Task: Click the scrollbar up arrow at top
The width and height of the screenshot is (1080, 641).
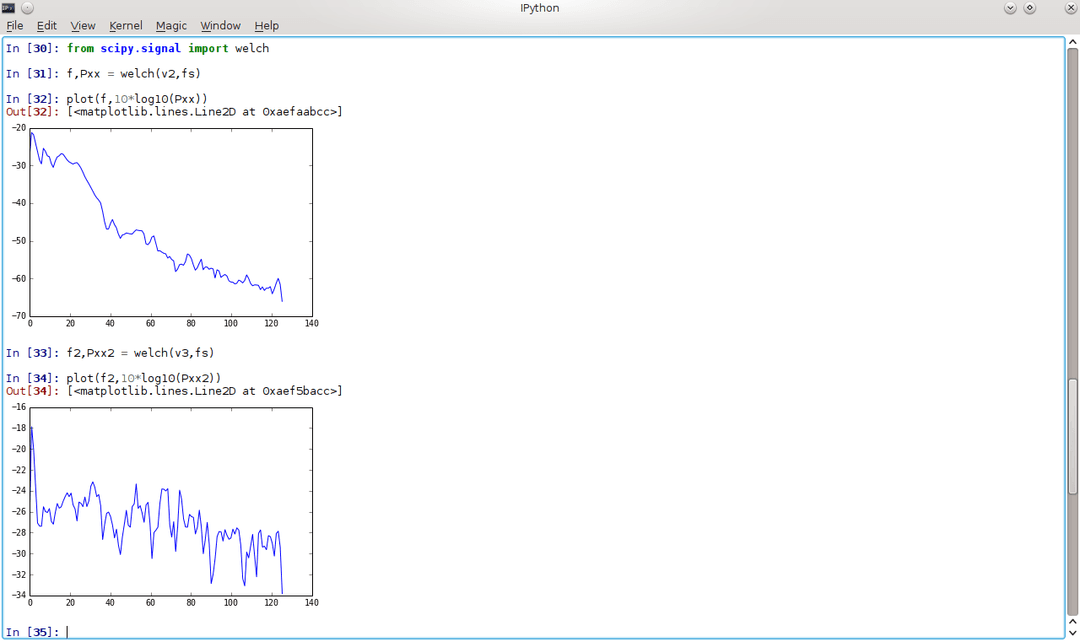Action: pyautogui.click(x=1072, y=43)
